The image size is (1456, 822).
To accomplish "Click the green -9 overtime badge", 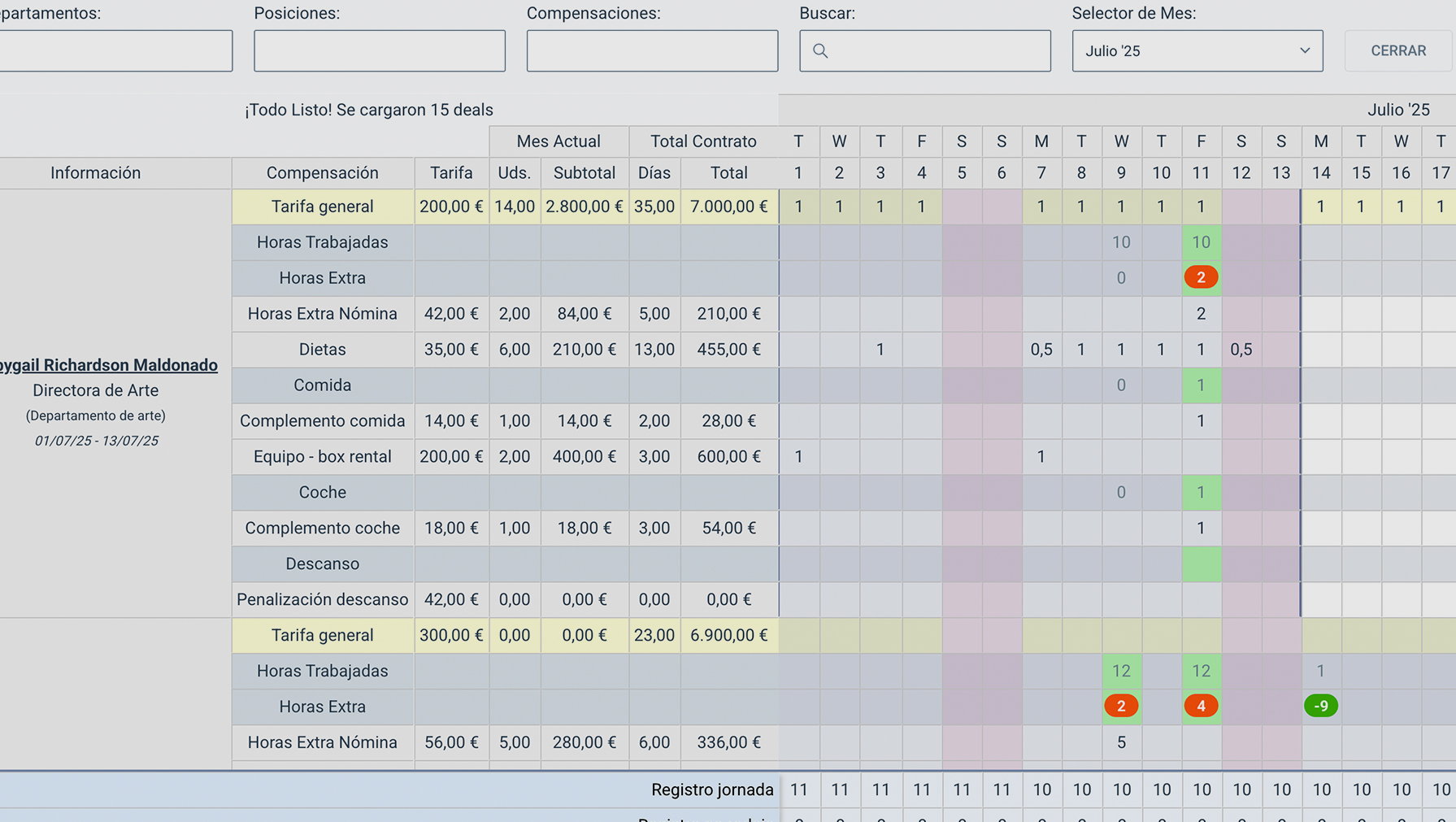I will [x=1320, y=706].
